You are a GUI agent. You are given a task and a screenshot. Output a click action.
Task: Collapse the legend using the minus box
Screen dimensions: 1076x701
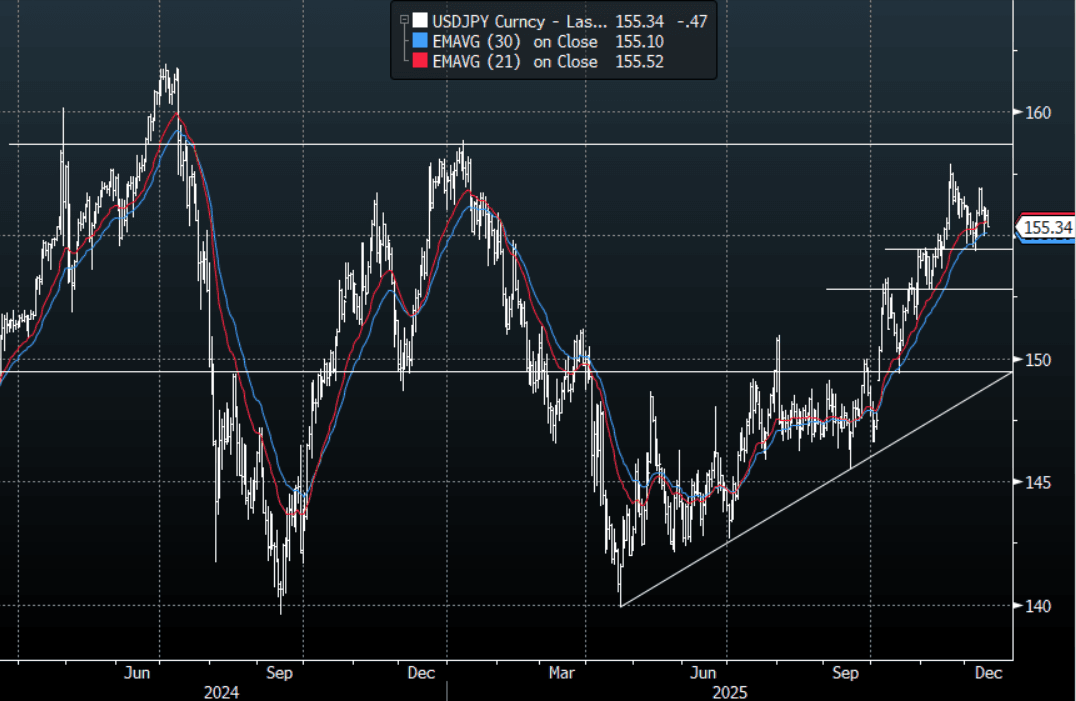[404, 21]
